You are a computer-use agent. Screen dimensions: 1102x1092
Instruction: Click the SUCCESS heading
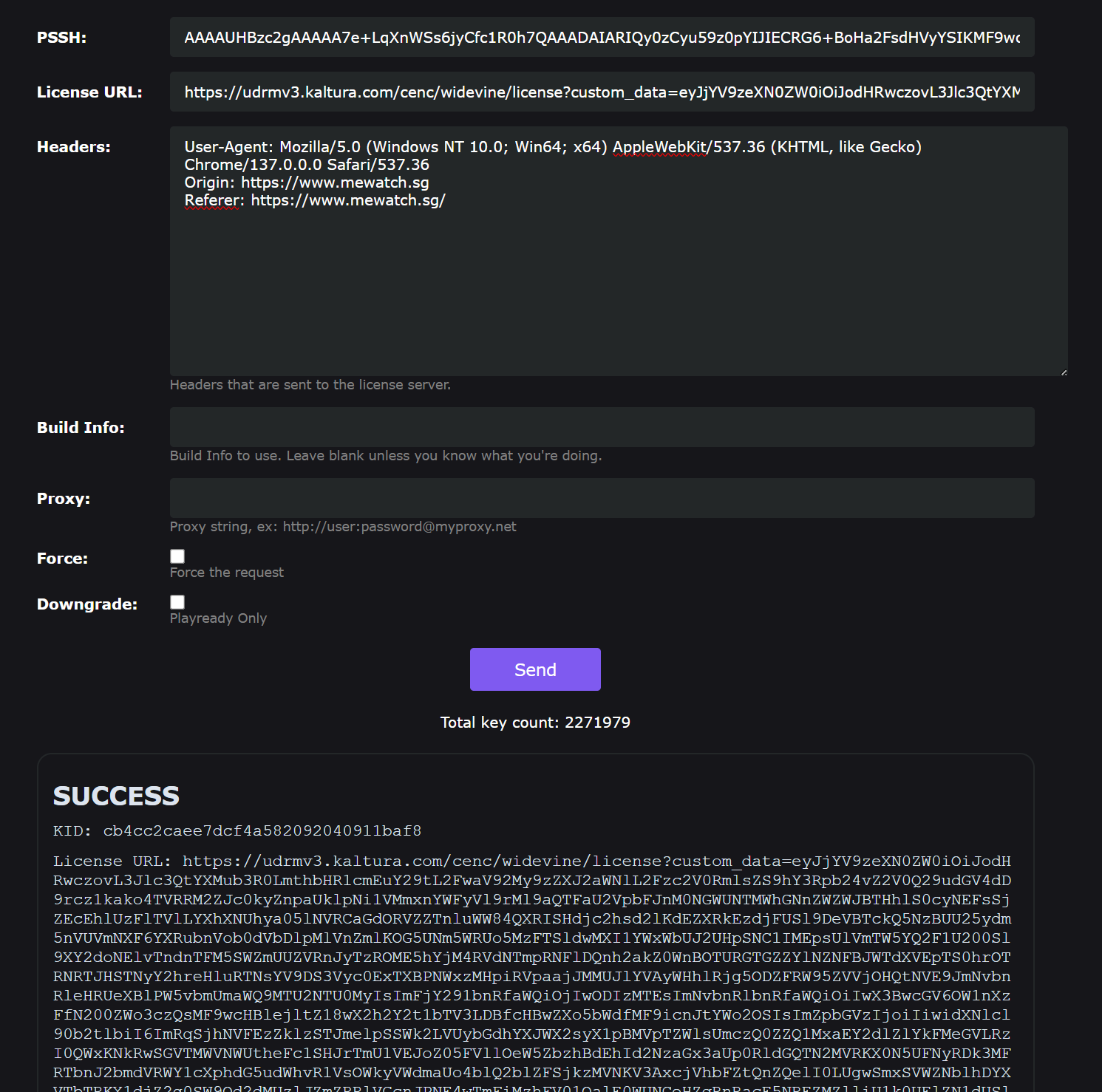[116, 796]
